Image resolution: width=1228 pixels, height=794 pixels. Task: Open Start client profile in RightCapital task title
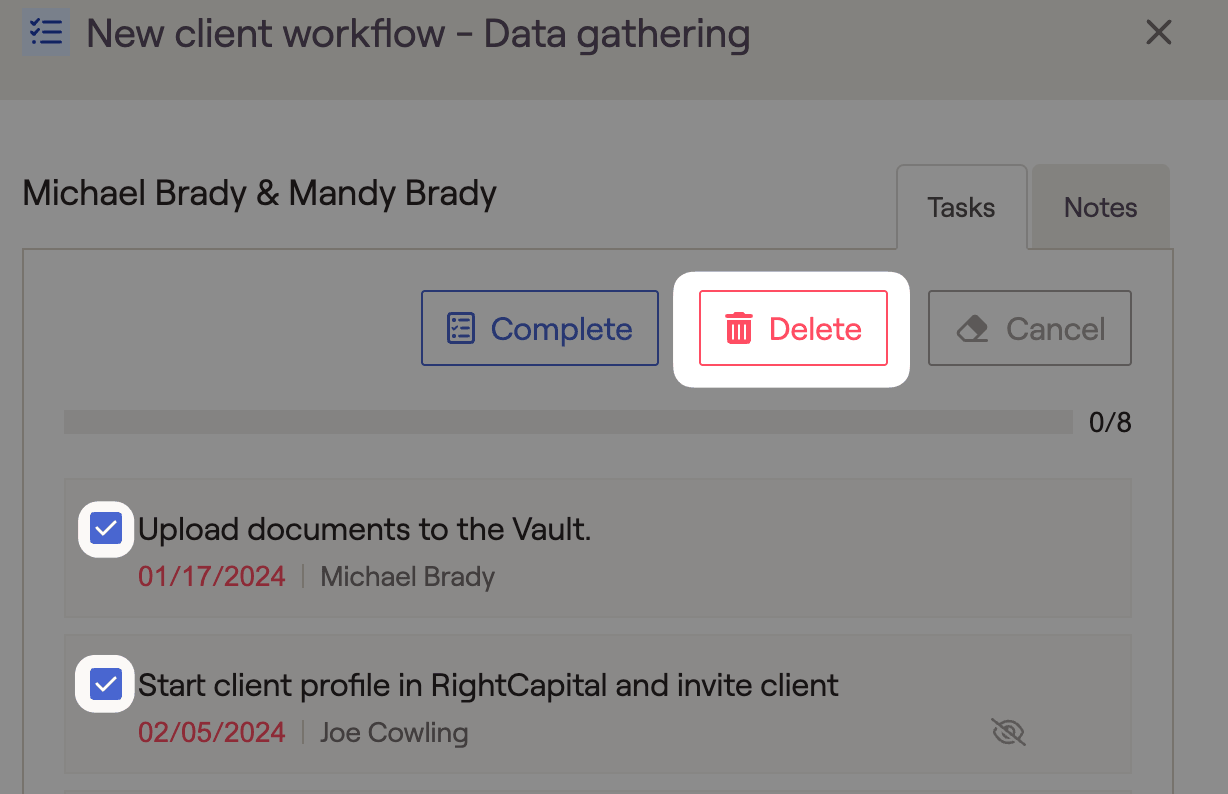pos(488,685)
